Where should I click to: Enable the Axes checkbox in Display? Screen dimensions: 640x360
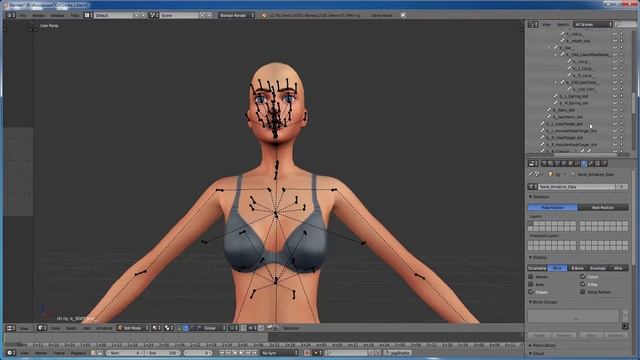click(x=531, y=284)
